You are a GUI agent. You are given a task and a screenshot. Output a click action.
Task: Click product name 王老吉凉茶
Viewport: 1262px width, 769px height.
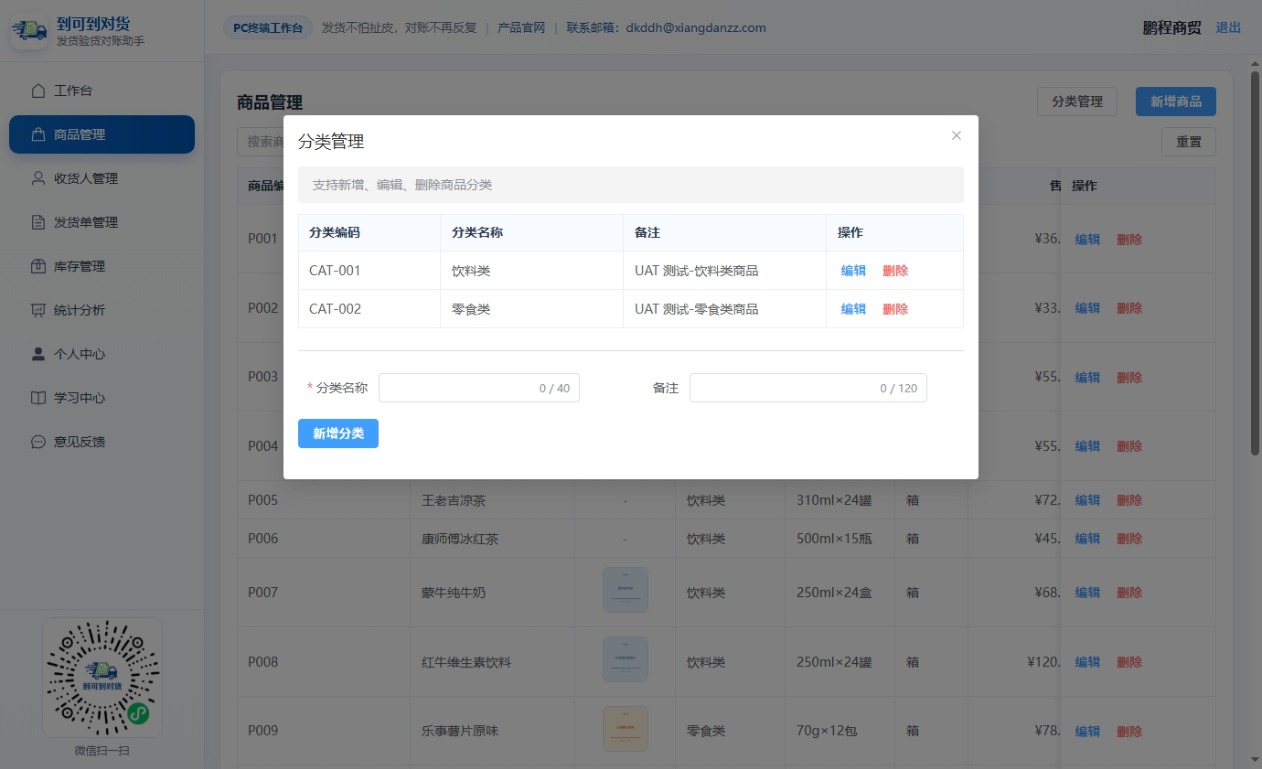coord(454,501)
